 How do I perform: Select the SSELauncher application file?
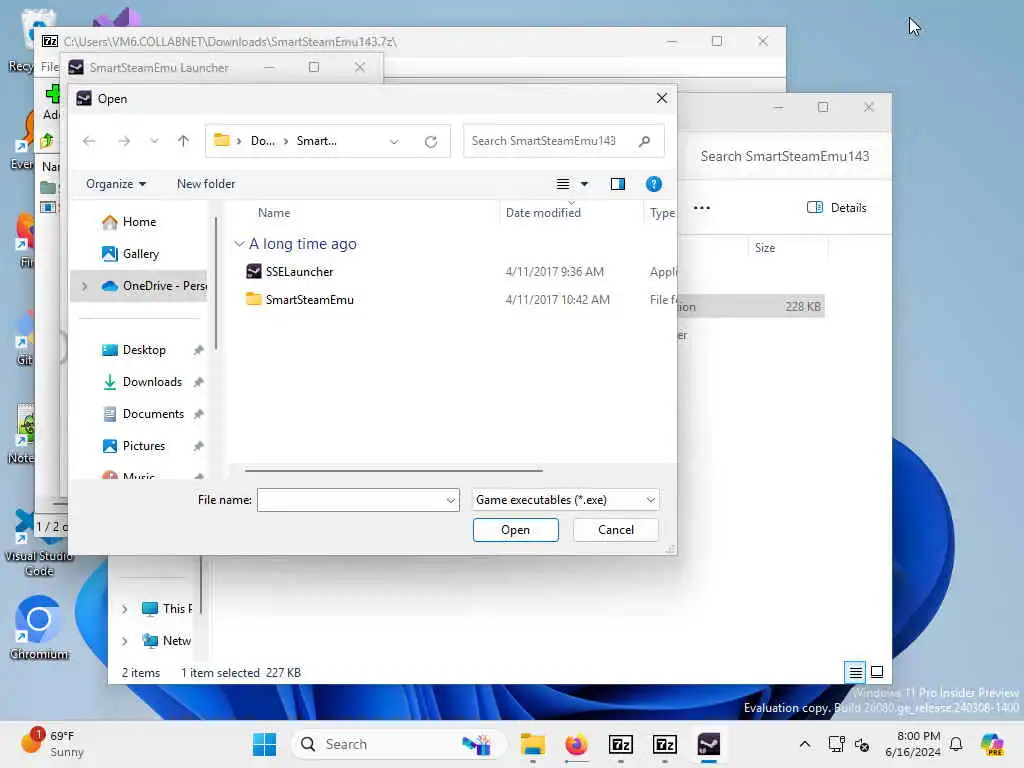[x=299, y=272]
